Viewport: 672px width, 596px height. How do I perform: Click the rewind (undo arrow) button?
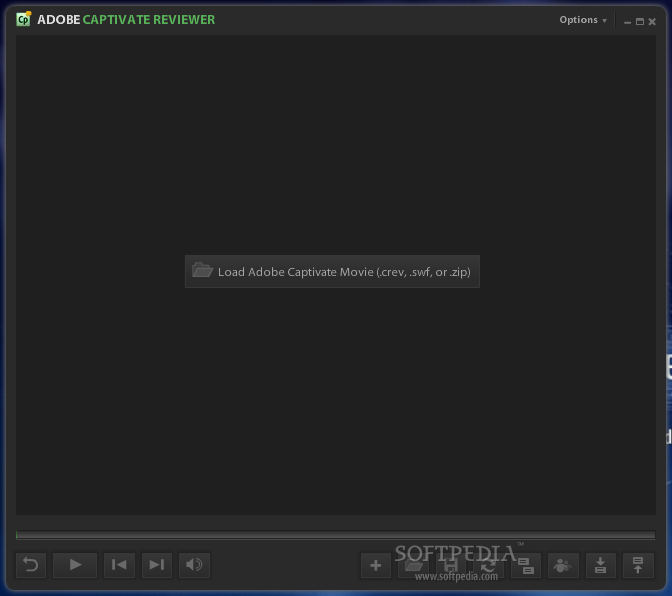[31, 565]
